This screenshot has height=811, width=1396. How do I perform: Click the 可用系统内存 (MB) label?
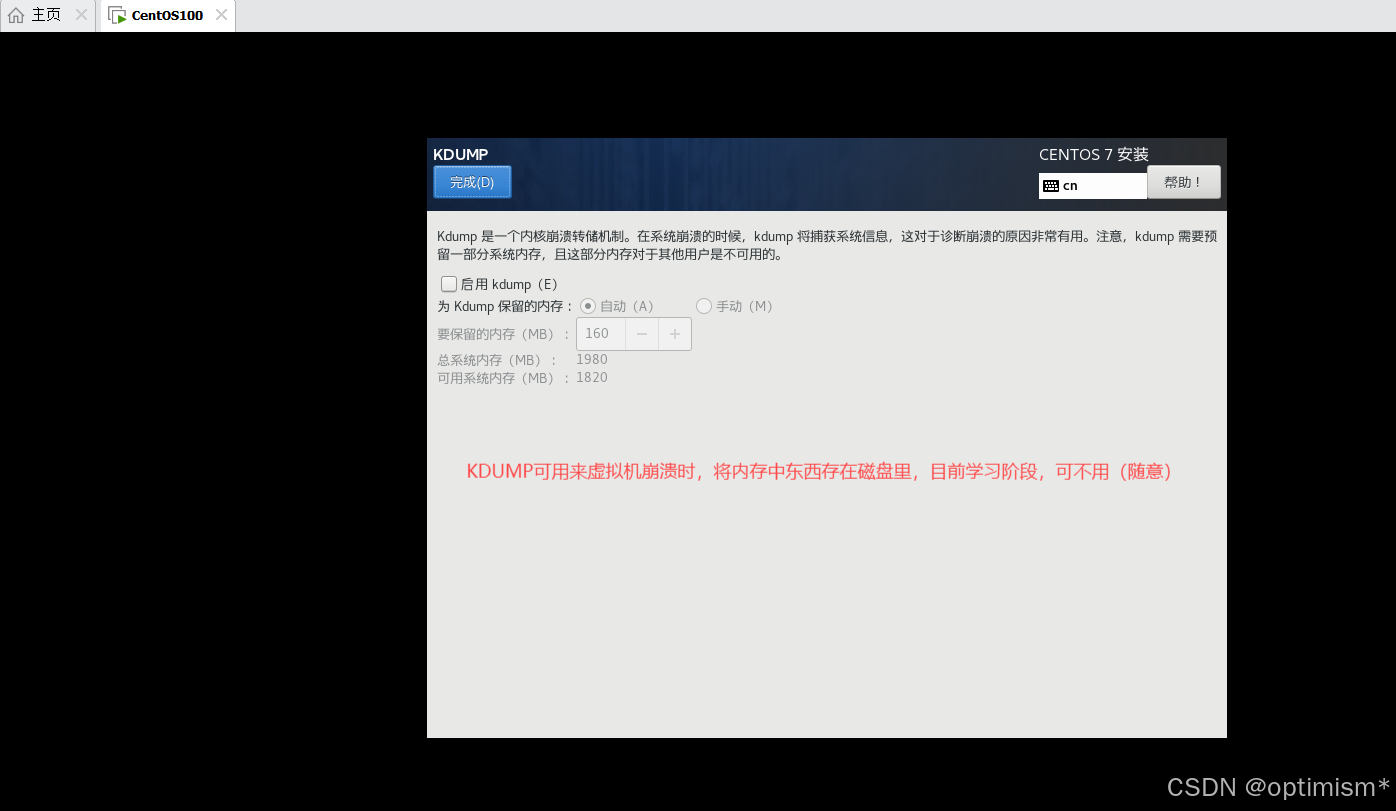click(504, 378)
